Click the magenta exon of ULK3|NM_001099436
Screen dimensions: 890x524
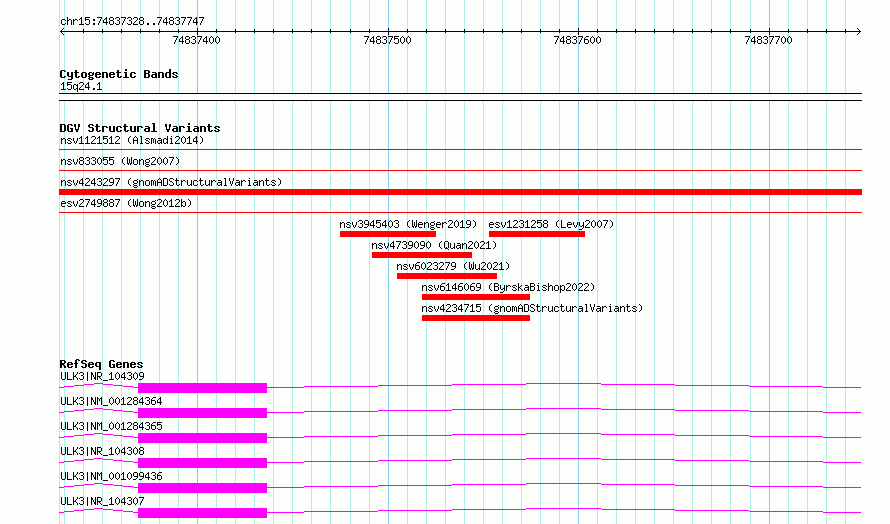click(202, 488)
